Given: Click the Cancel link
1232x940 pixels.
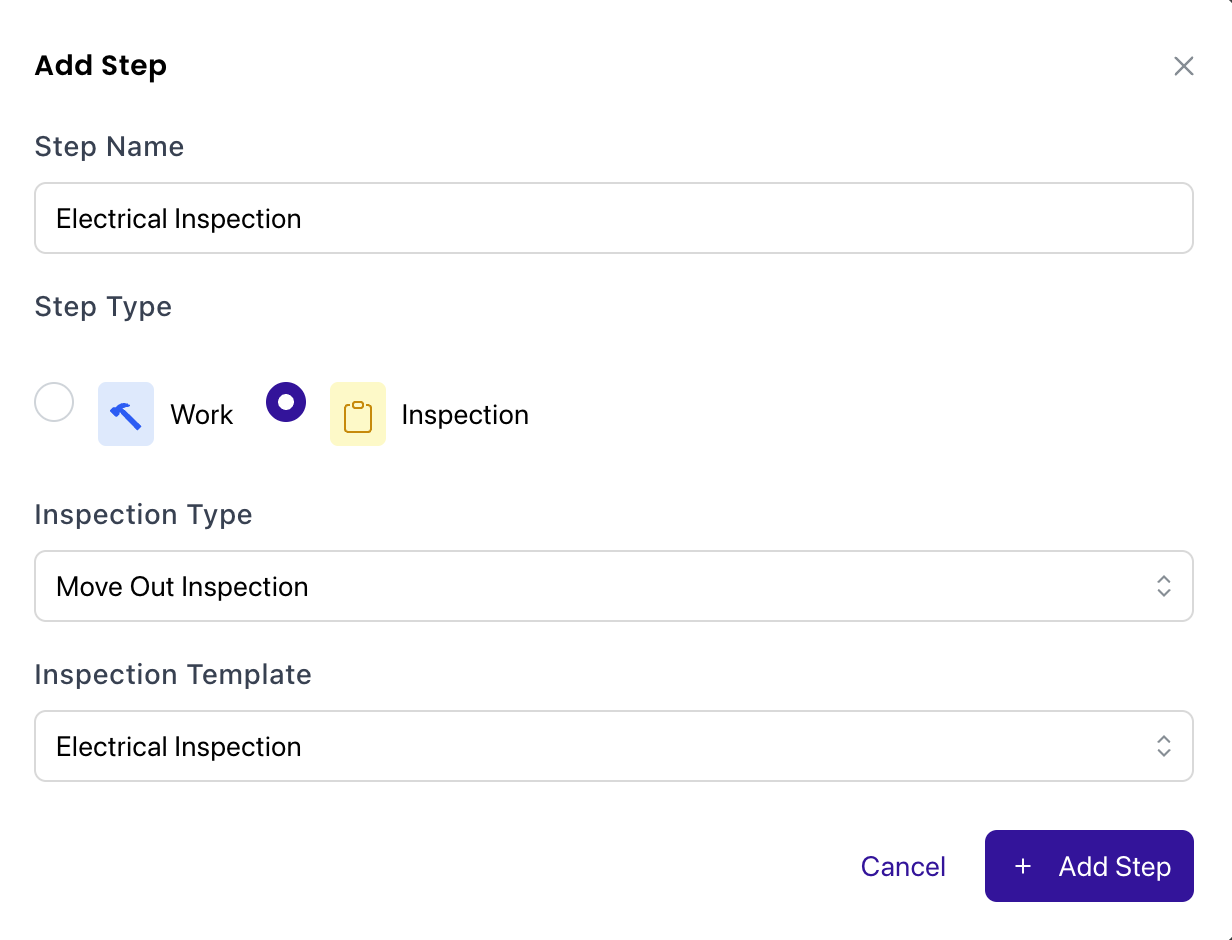Looking at the screenshot, I should (903, 866).
